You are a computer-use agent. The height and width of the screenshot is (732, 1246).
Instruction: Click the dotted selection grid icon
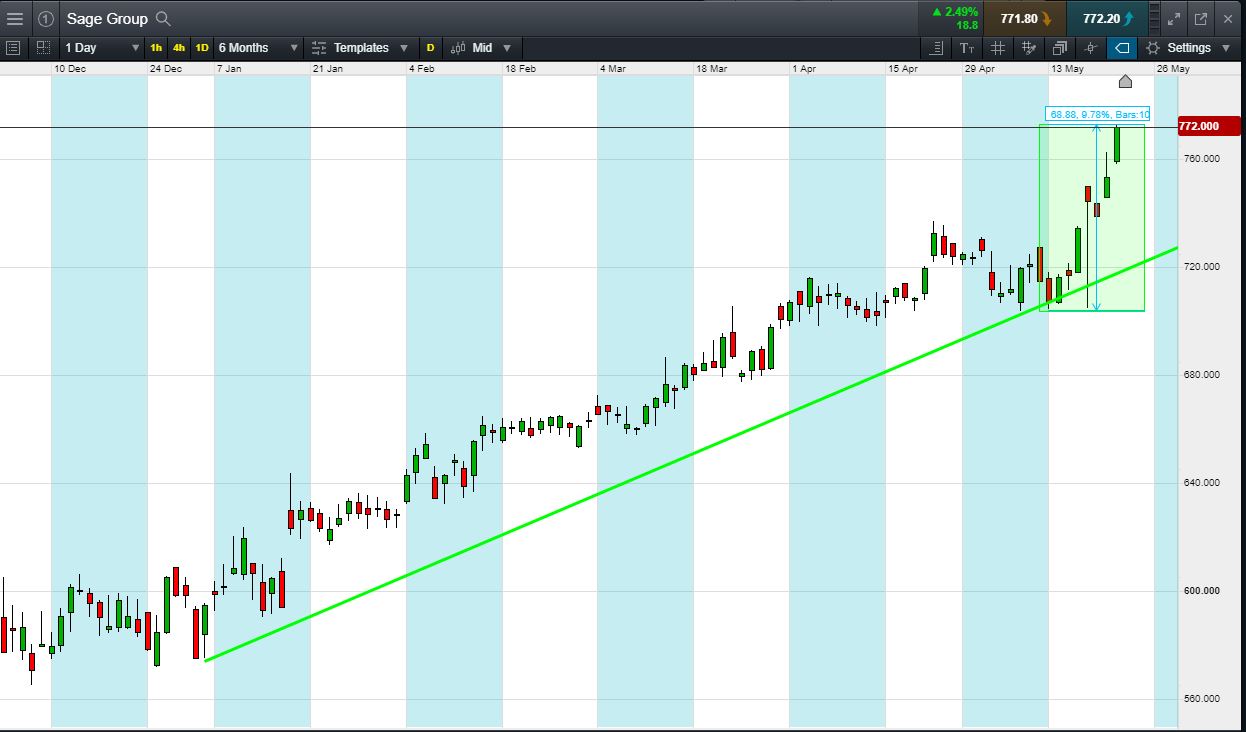pyautogui.click(x=43, y=47)
